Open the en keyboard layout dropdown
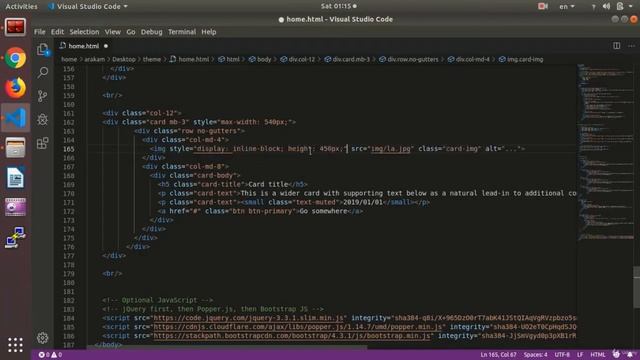This screenshot has width=640, height=360. tap(567, 6)
